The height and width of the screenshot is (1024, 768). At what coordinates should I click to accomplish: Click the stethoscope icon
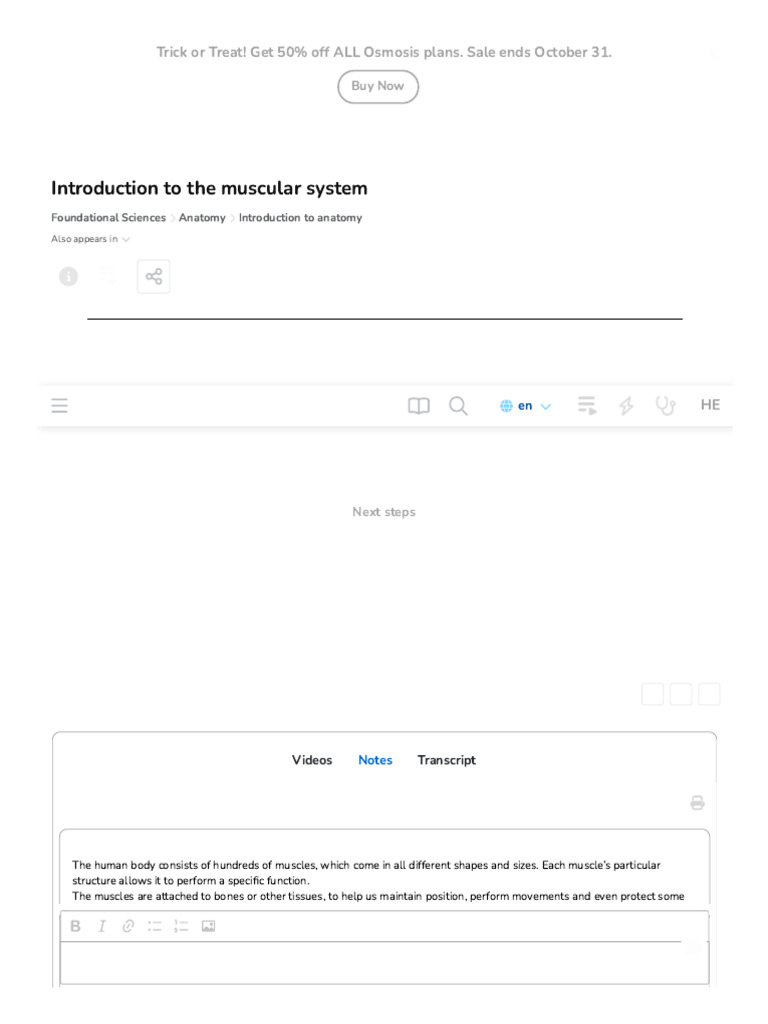coord(665,406)
